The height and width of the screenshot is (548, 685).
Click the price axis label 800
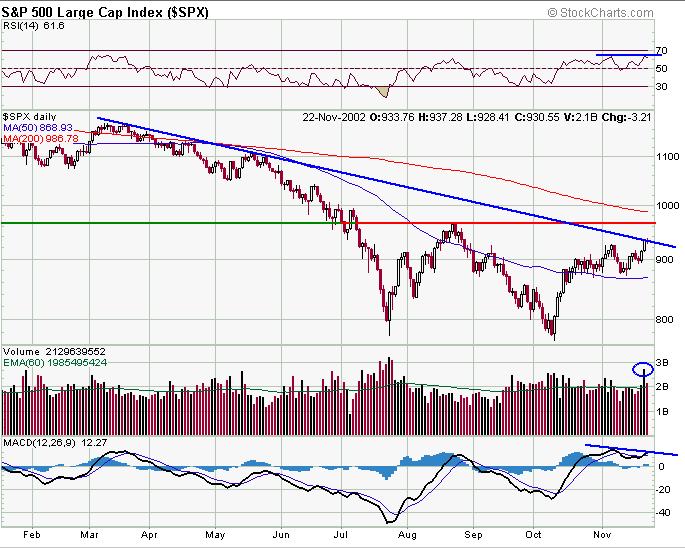point(664,319)
